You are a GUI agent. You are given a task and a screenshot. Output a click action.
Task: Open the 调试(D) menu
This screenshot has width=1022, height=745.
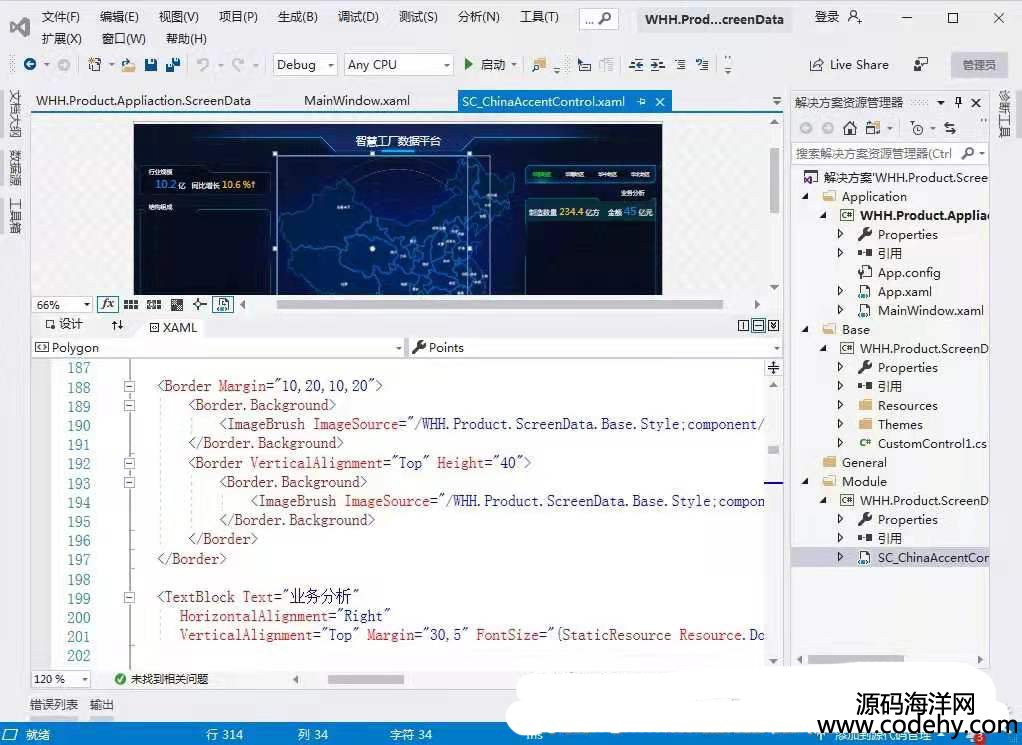coord(358,17)
